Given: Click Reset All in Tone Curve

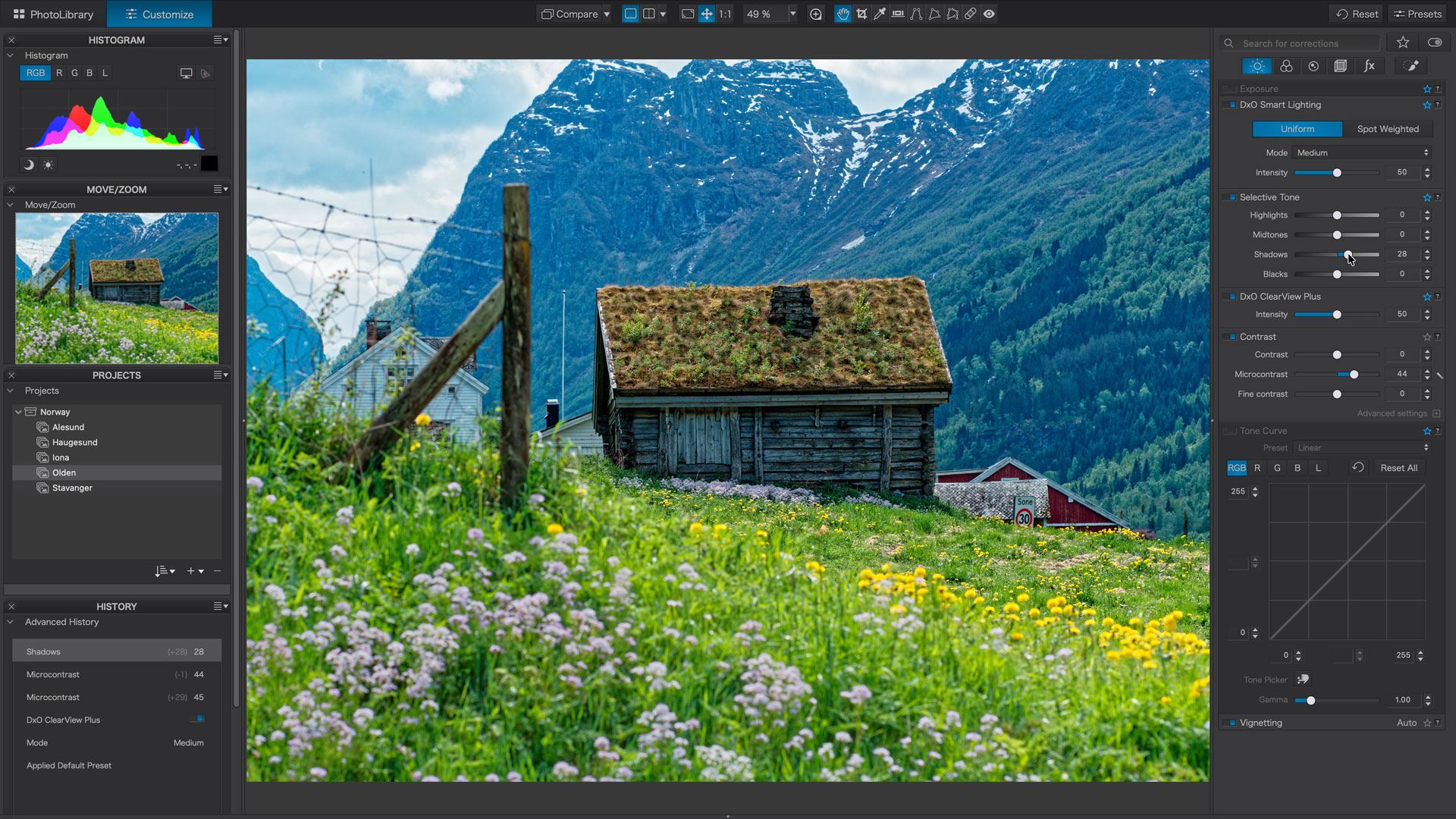Looking at the screenshot, I should click(1398, 468).
